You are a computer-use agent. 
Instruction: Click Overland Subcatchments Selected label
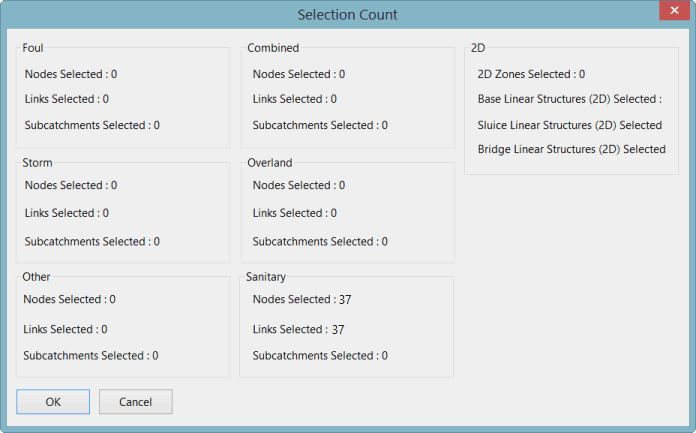(320, 241)
